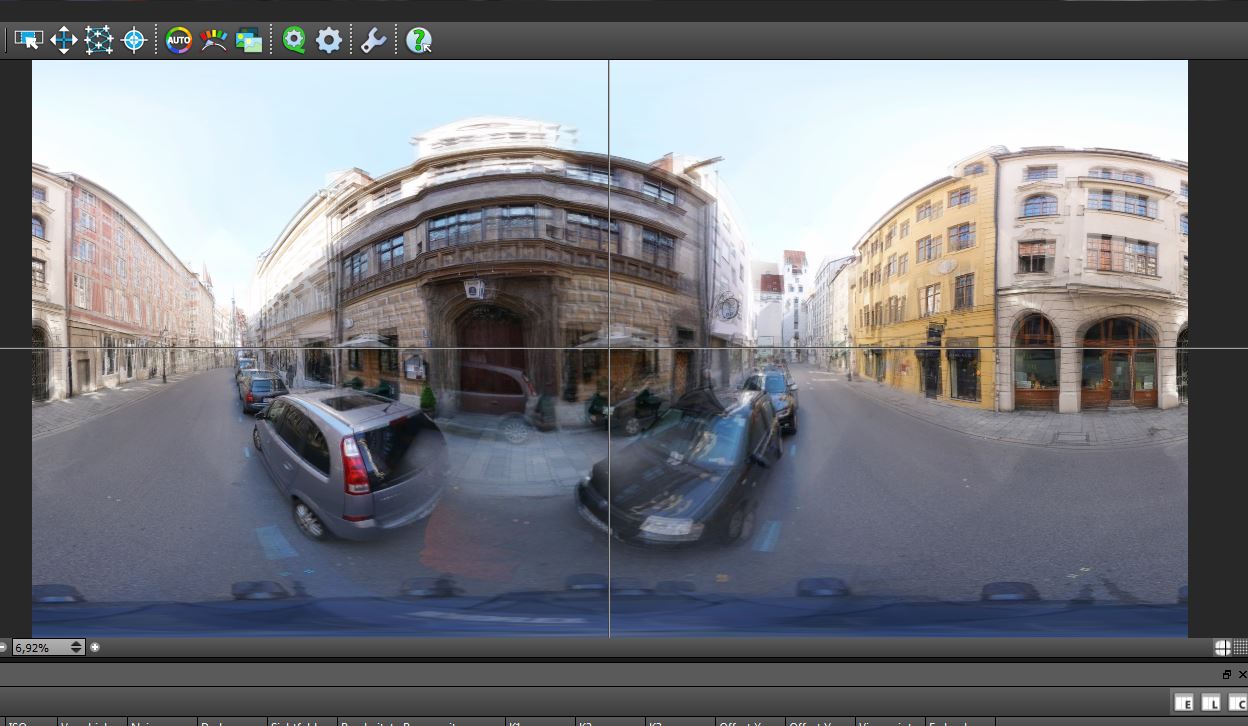Screen dimensions: 1248x726
Task: Undock the bottom panel with float button
Action: (1227, 675)
